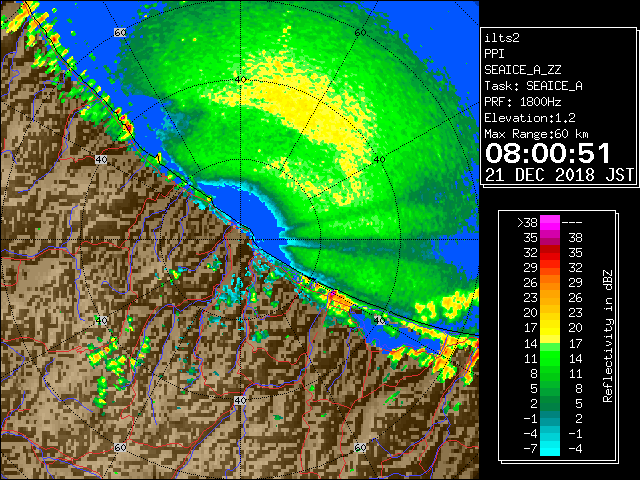Click the '-7' legend label
The width and height of the screenshot is (640, 480).
click(x=530, y=449)
